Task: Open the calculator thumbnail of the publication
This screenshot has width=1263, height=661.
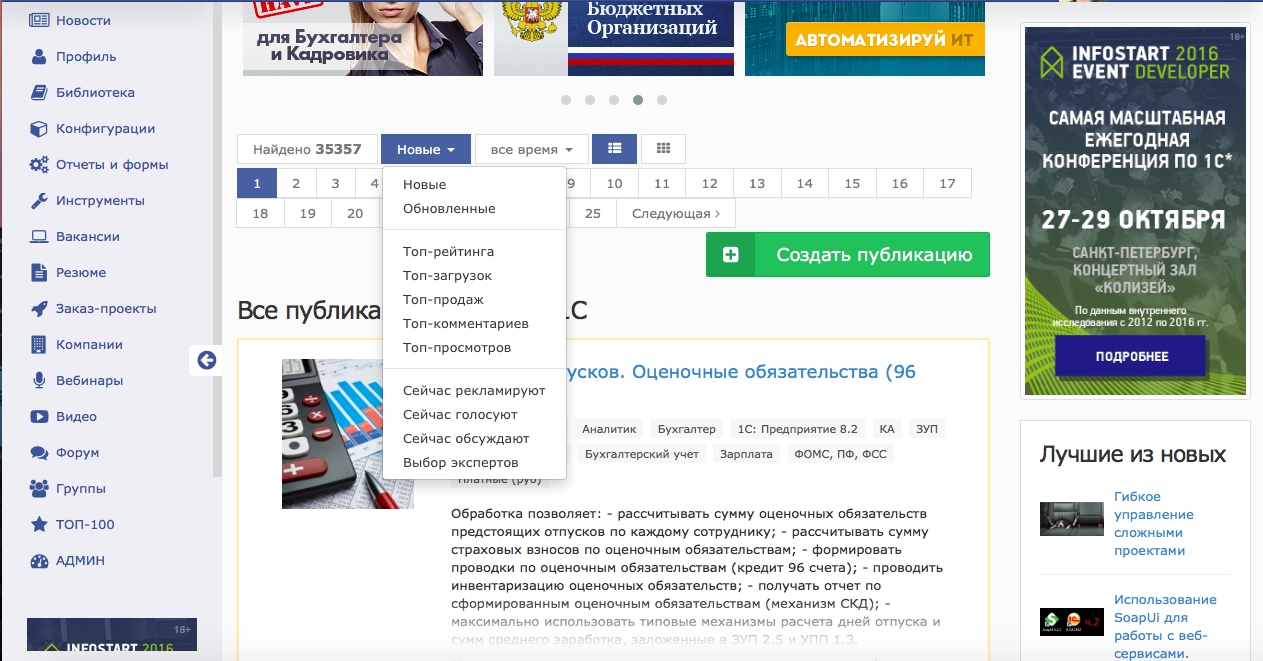Action: click(x=348, y=434)
